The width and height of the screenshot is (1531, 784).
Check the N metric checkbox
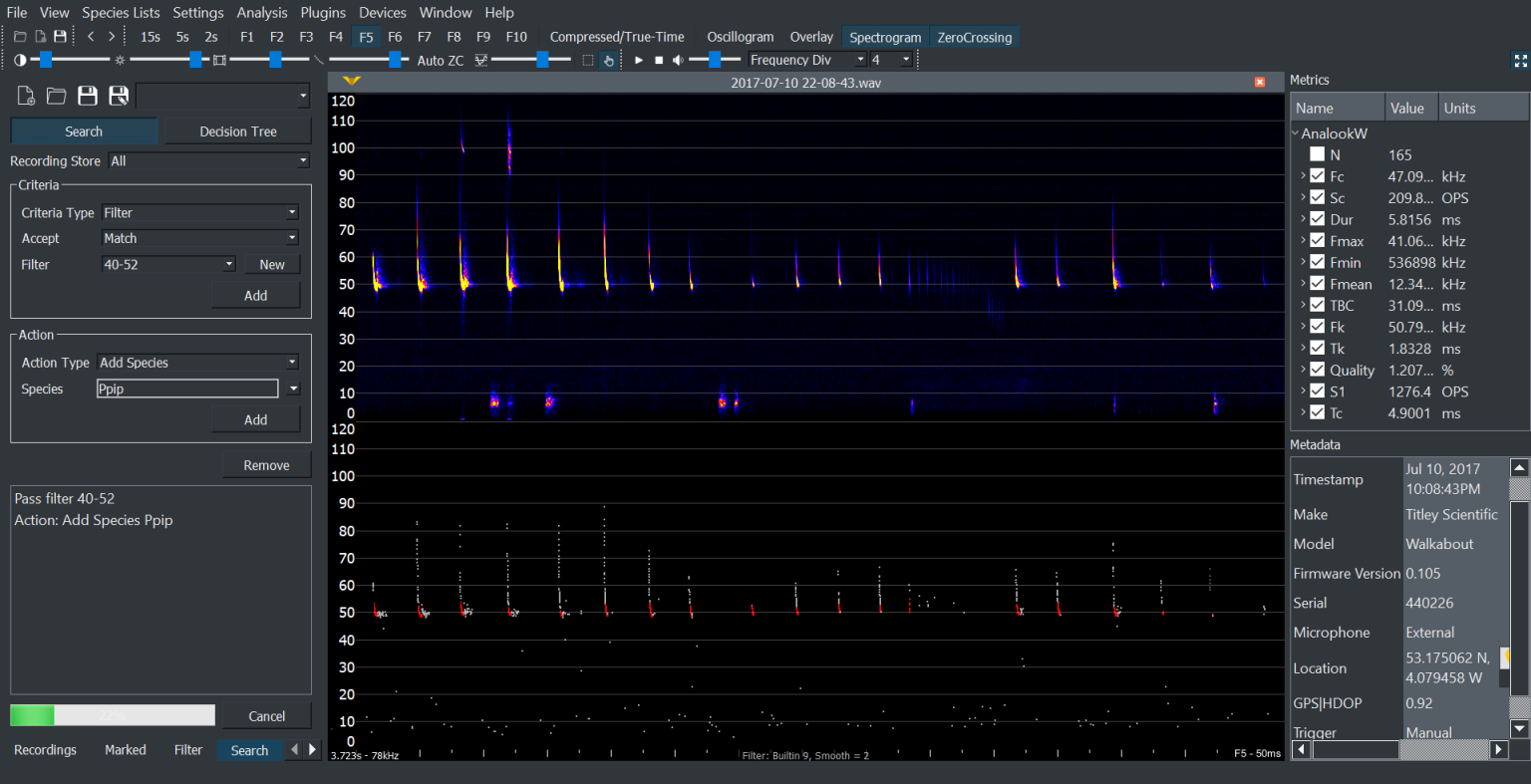coord(1318,154)
